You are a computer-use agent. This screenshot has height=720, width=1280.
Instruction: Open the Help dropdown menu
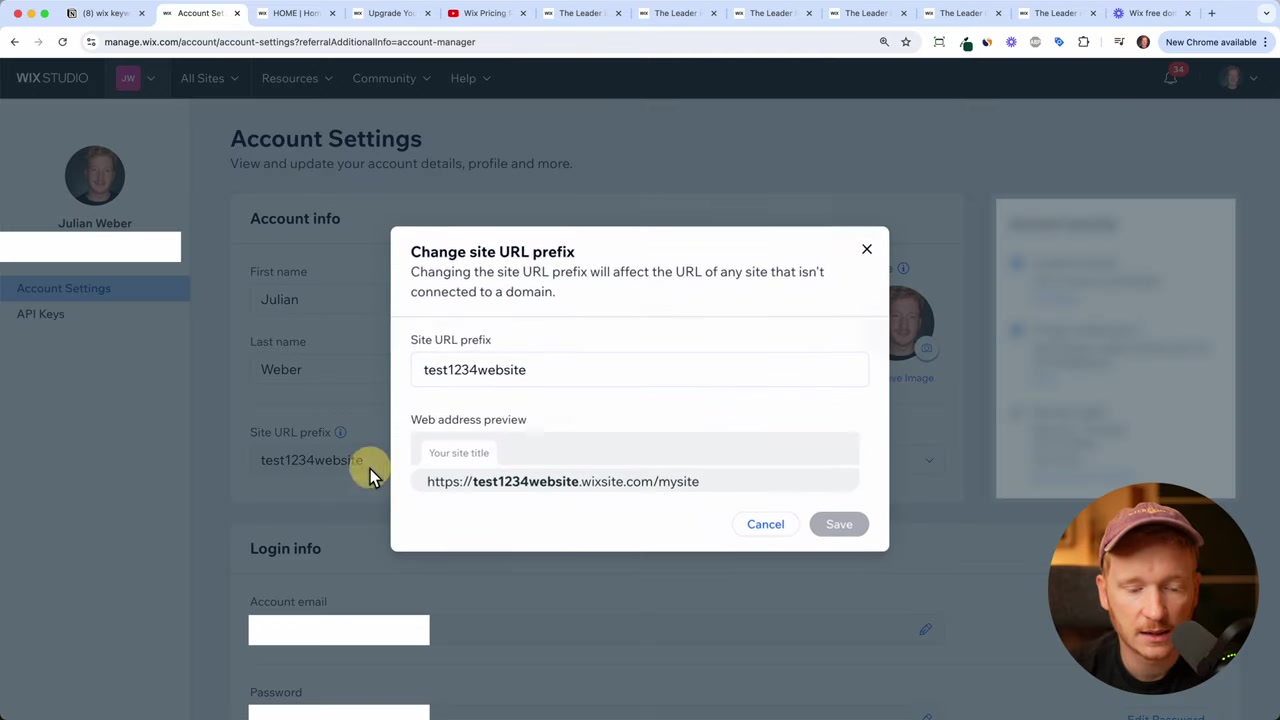(470, 78)
